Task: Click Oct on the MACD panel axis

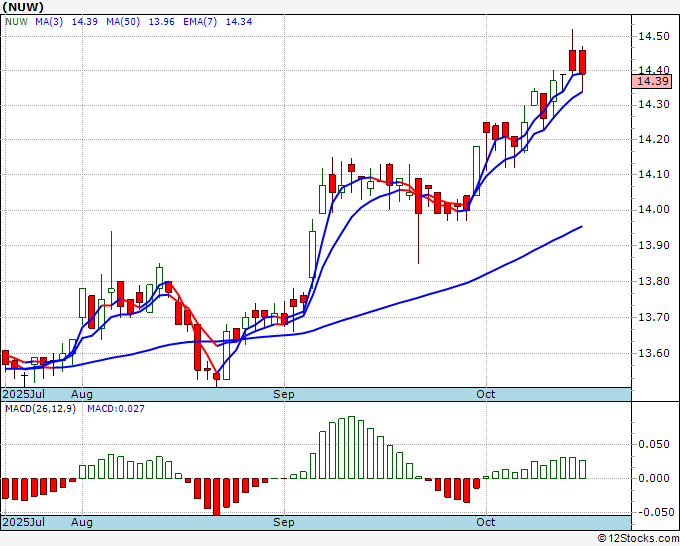Action: pyautogui.click(x=486, y=522)
